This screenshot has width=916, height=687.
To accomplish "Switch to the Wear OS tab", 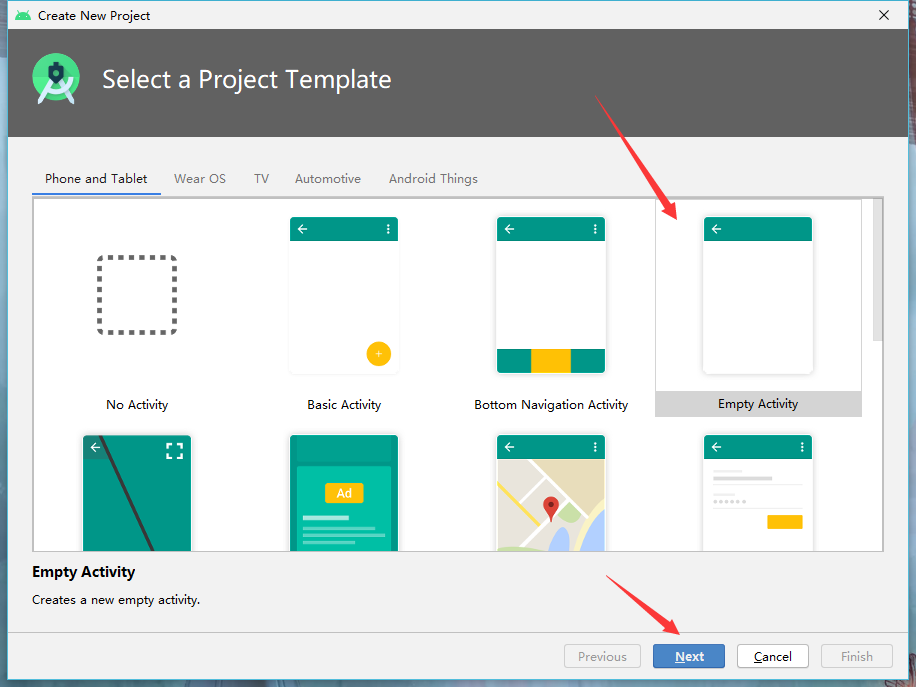I will [200, 179].
